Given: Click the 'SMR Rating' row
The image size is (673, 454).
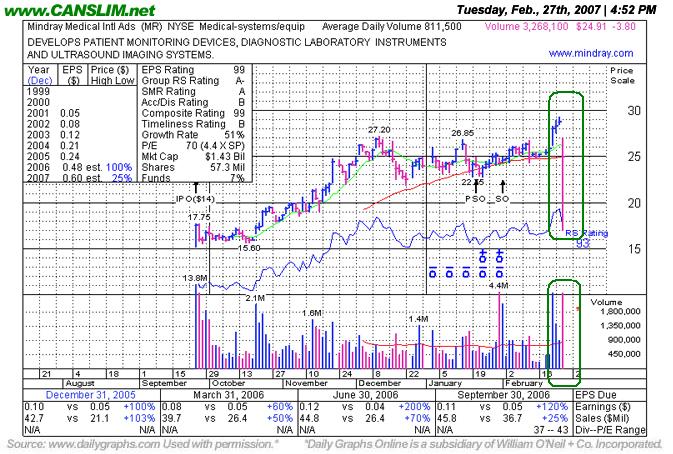Looking at the screenshot, I should click(193, 91).
